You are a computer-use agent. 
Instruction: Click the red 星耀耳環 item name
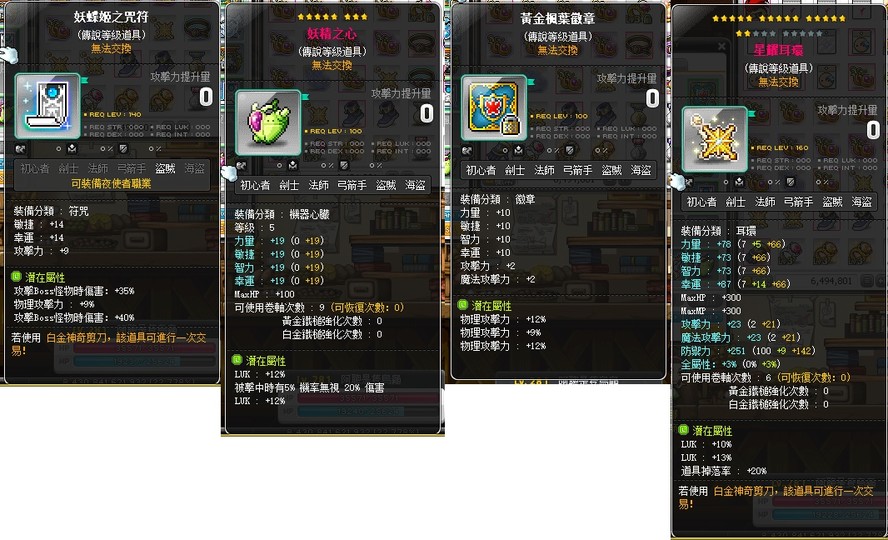(778, 50)
